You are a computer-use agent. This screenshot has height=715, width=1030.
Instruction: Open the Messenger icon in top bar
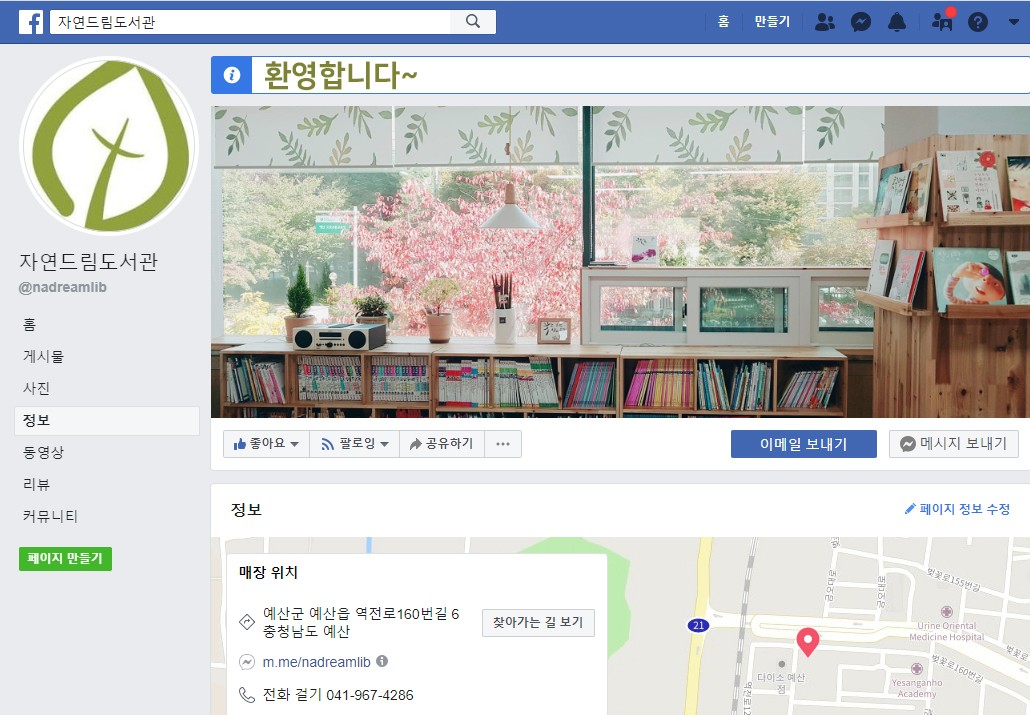tap(861, 22)
